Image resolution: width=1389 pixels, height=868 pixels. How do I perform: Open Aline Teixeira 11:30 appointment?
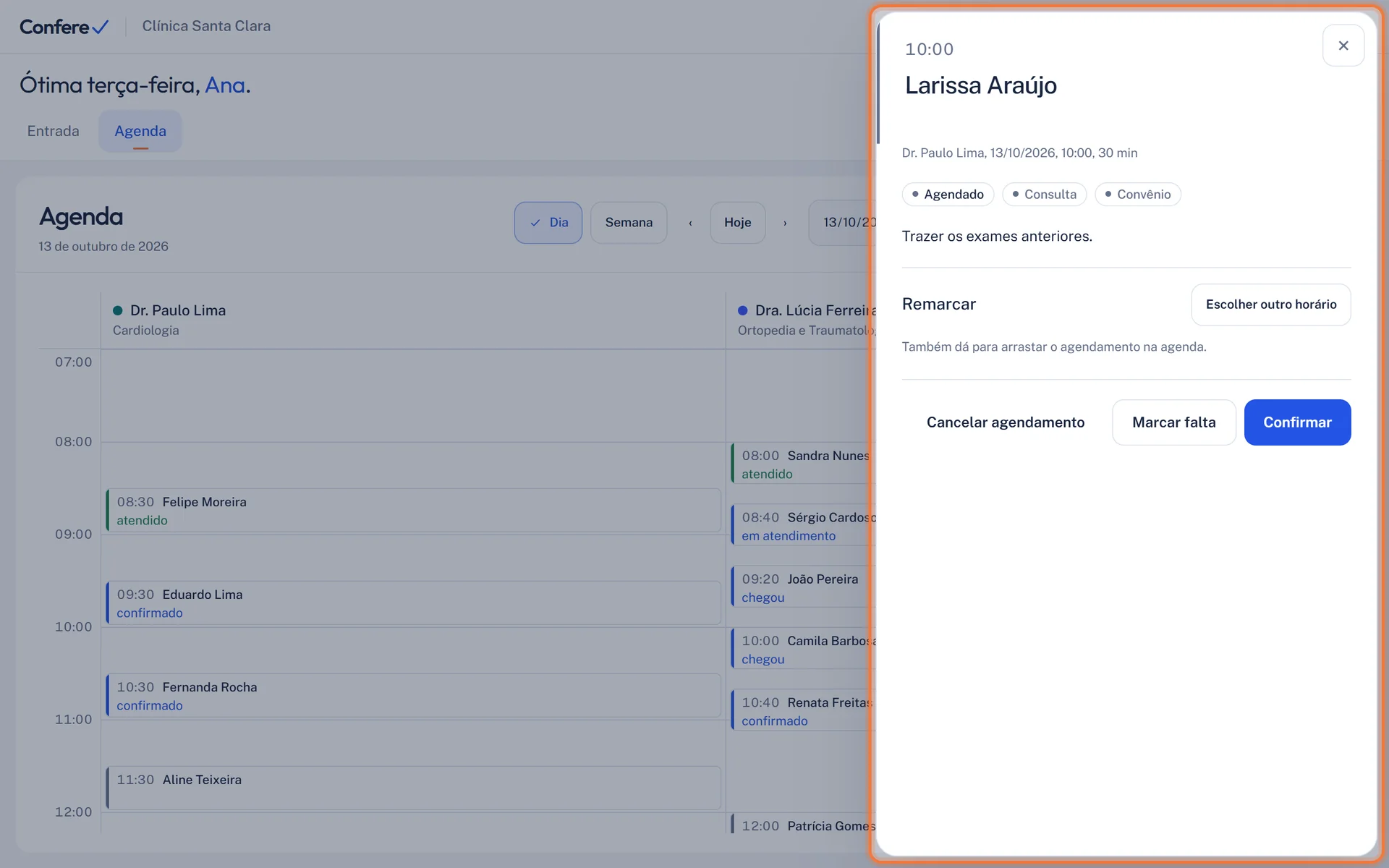pos(414,788)
